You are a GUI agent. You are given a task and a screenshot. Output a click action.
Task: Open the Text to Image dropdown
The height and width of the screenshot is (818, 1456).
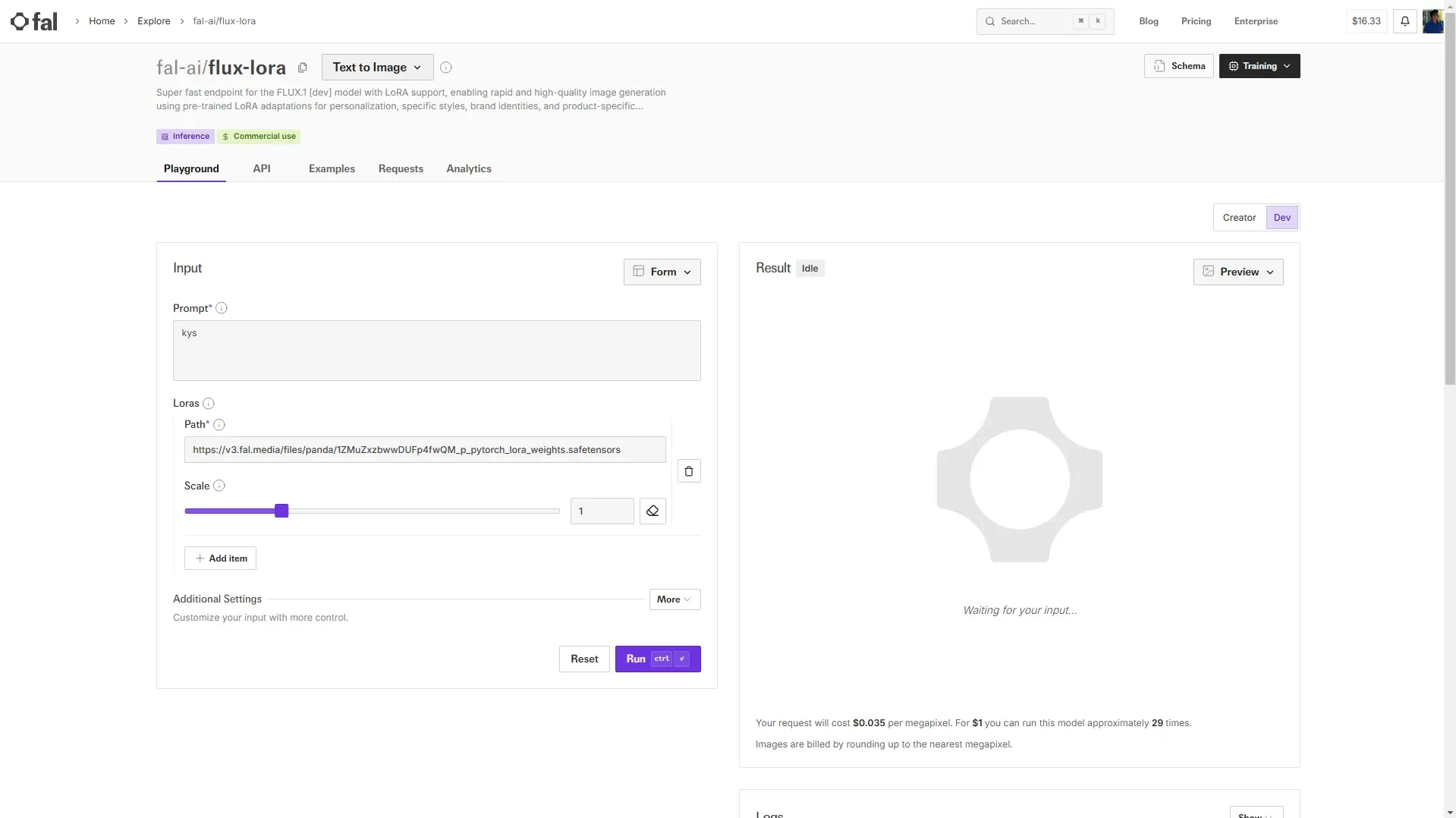[x=377, y=68]
